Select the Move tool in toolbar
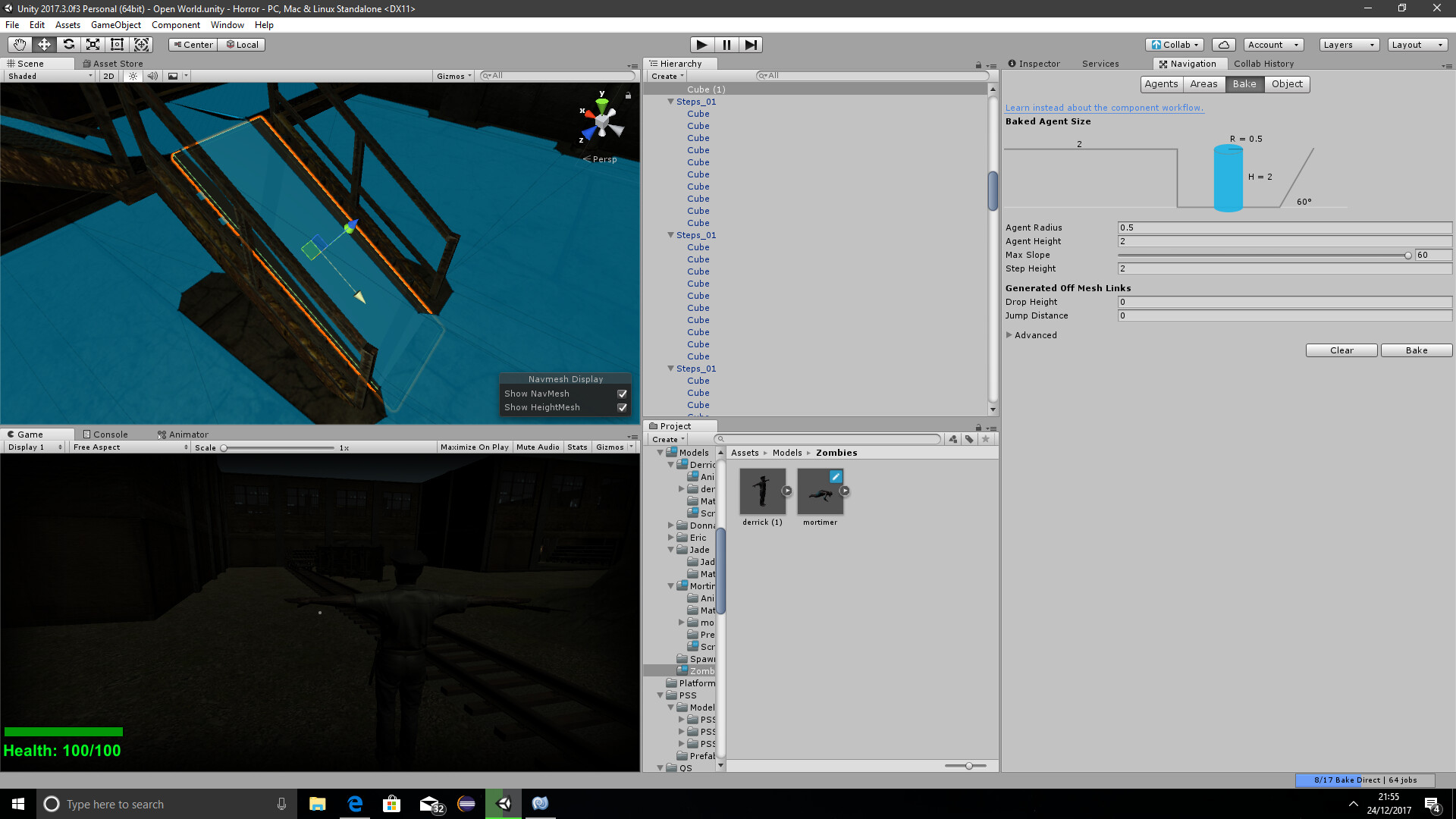Image resolution: width=1456 pixels, height=819 pixels. coord(43,44)
